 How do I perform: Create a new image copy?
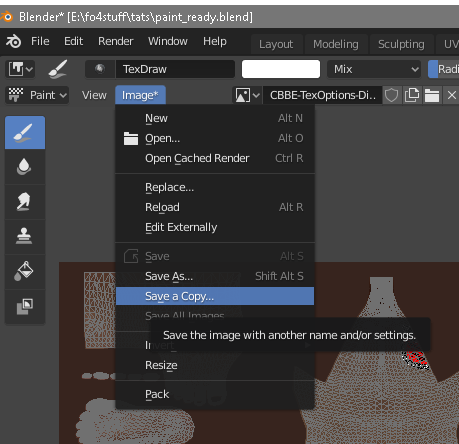coord(412,95)
